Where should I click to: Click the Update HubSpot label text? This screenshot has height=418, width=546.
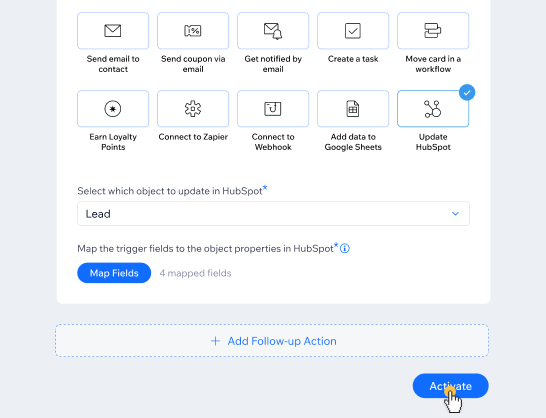pos(433,142)
